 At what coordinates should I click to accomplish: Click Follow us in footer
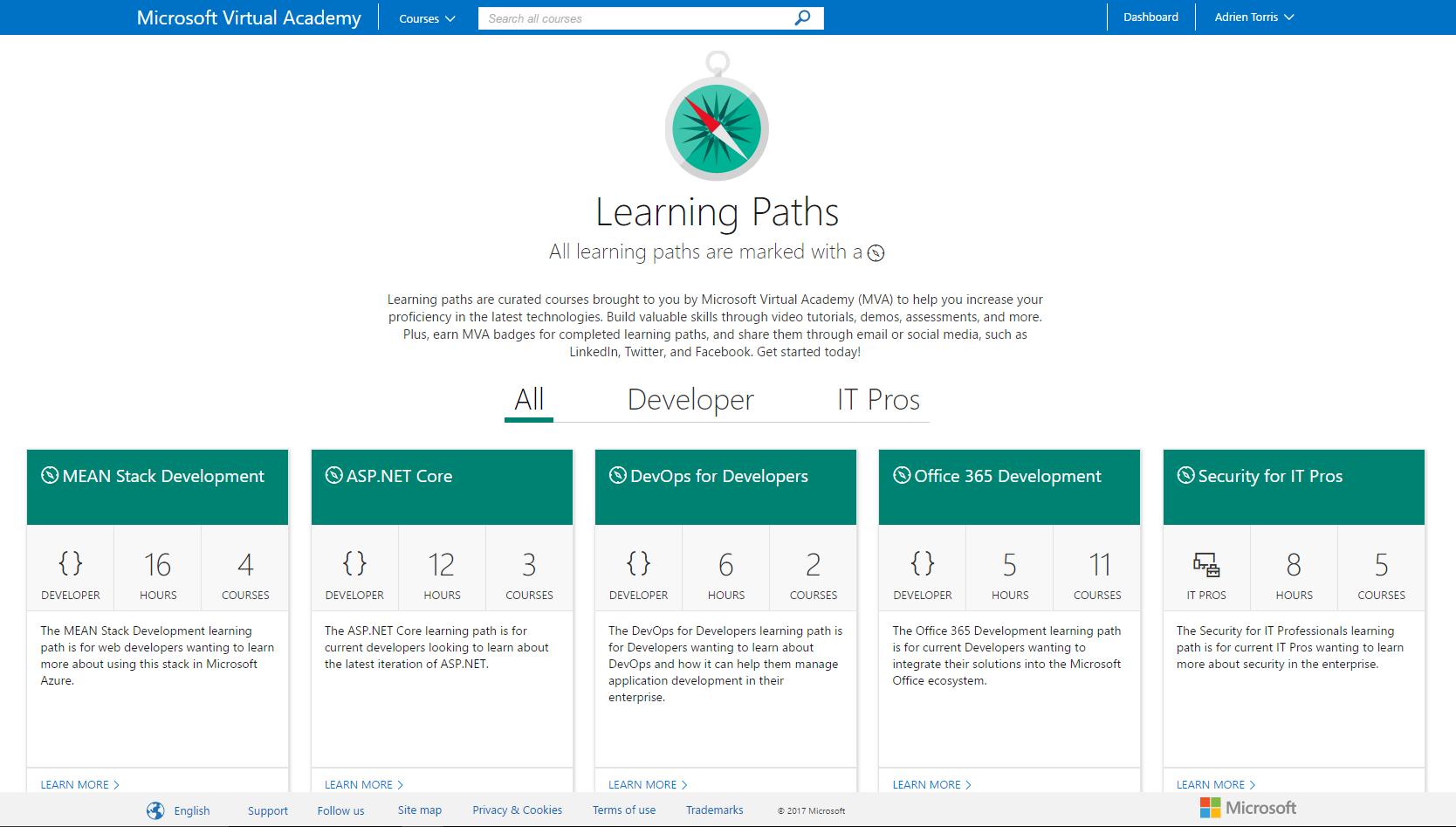[340, 810]
